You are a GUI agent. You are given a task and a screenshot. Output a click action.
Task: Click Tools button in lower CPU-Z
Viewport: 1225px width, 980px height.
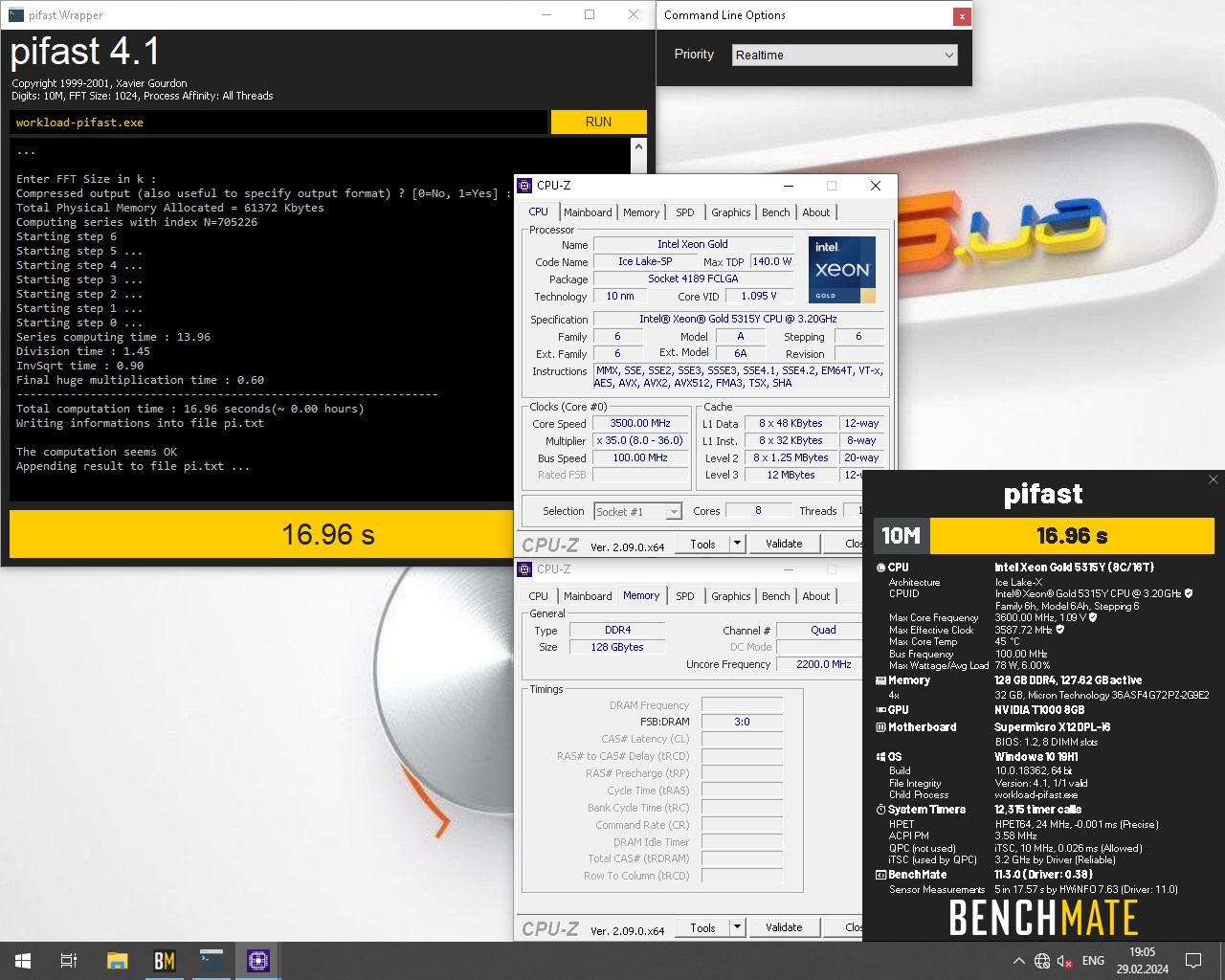click(702, 927)
